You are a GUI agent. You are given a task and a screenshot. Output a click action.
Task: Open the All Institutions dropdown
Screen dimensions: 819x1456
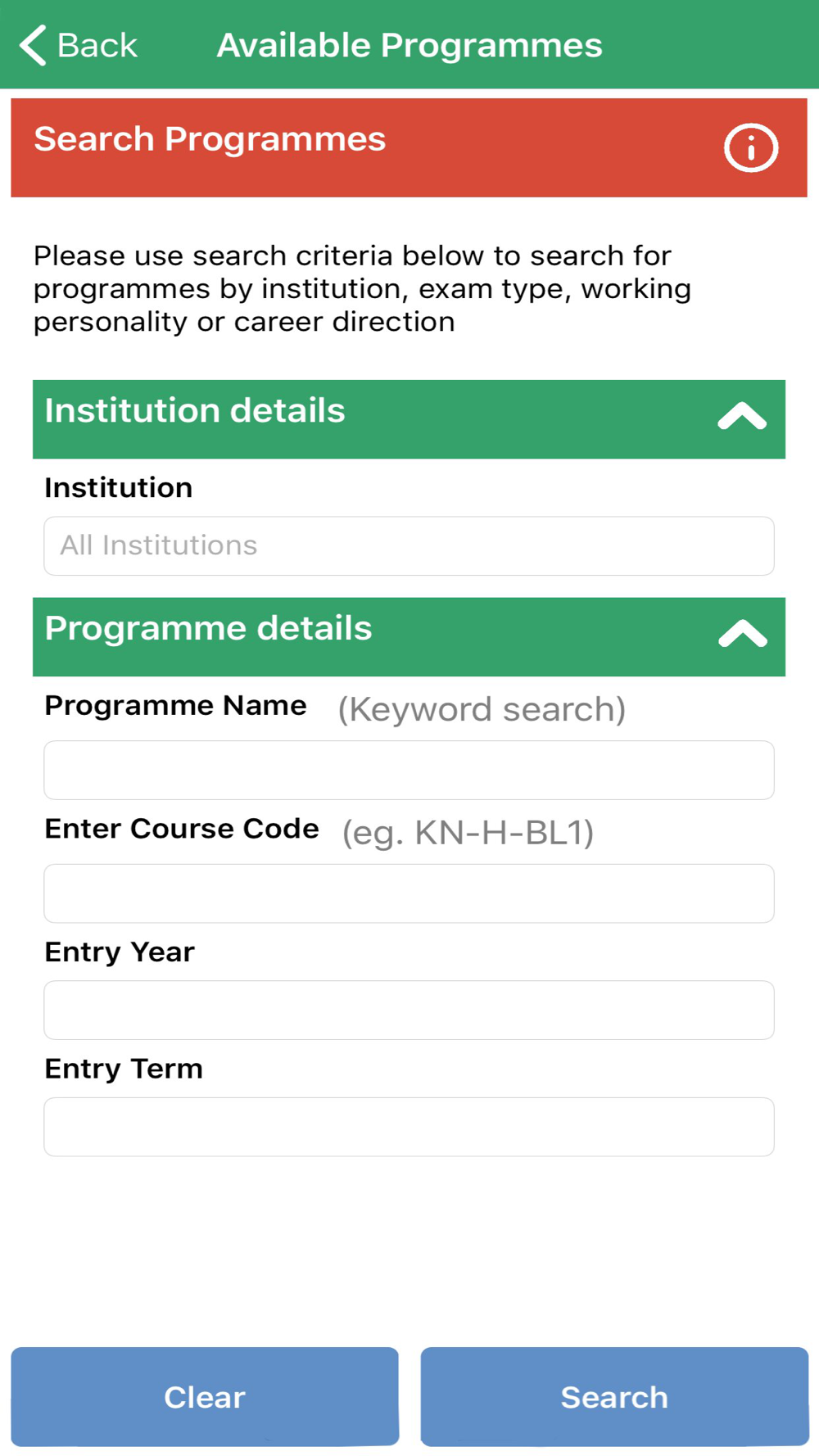click(x=409, y=546)
